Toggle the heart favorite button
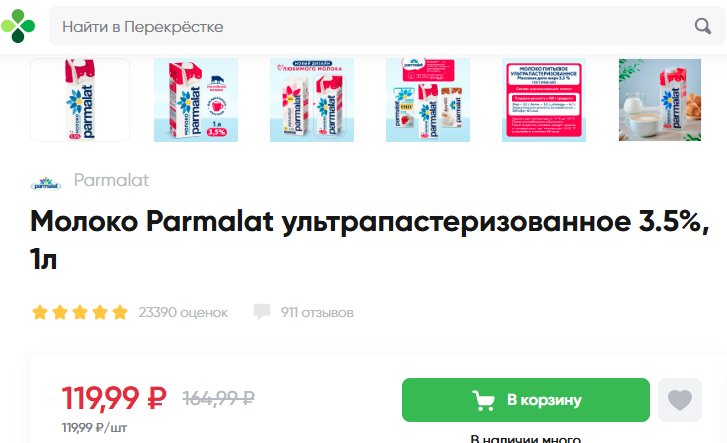 (x=680, y=400)
